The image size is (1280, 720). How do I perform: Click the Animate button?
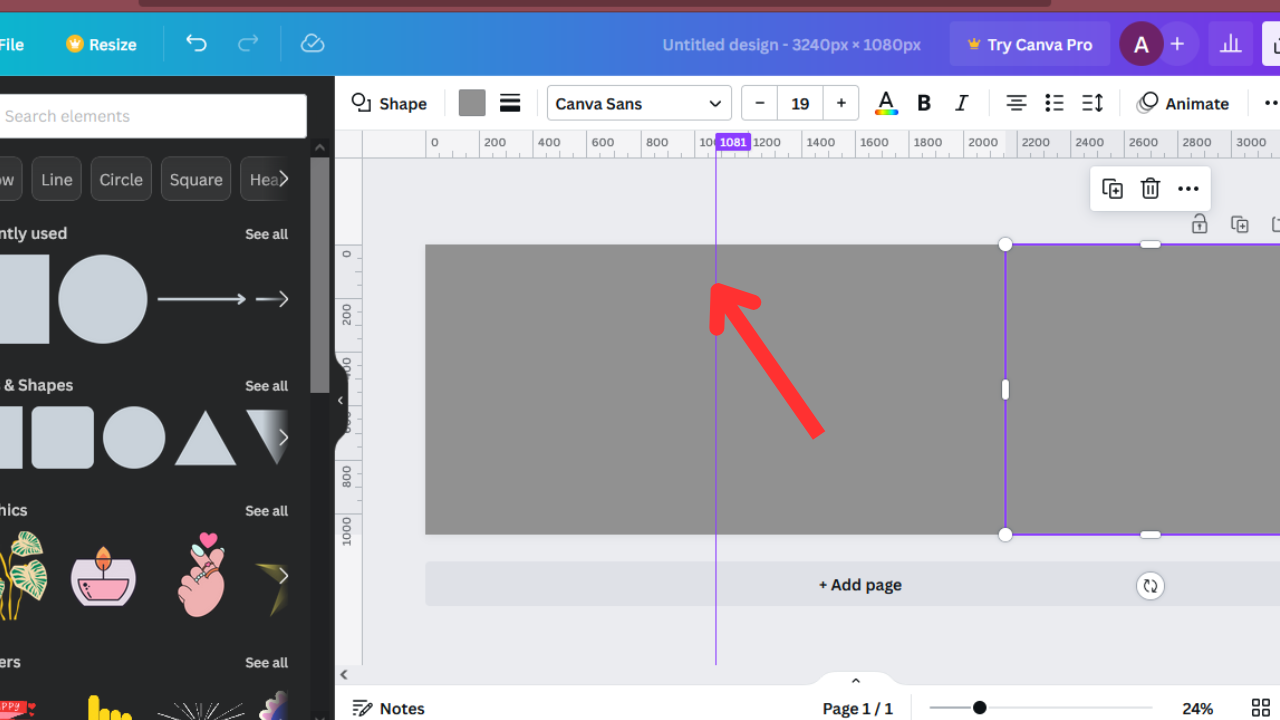pyautogui.click(x=1184, y=103)
